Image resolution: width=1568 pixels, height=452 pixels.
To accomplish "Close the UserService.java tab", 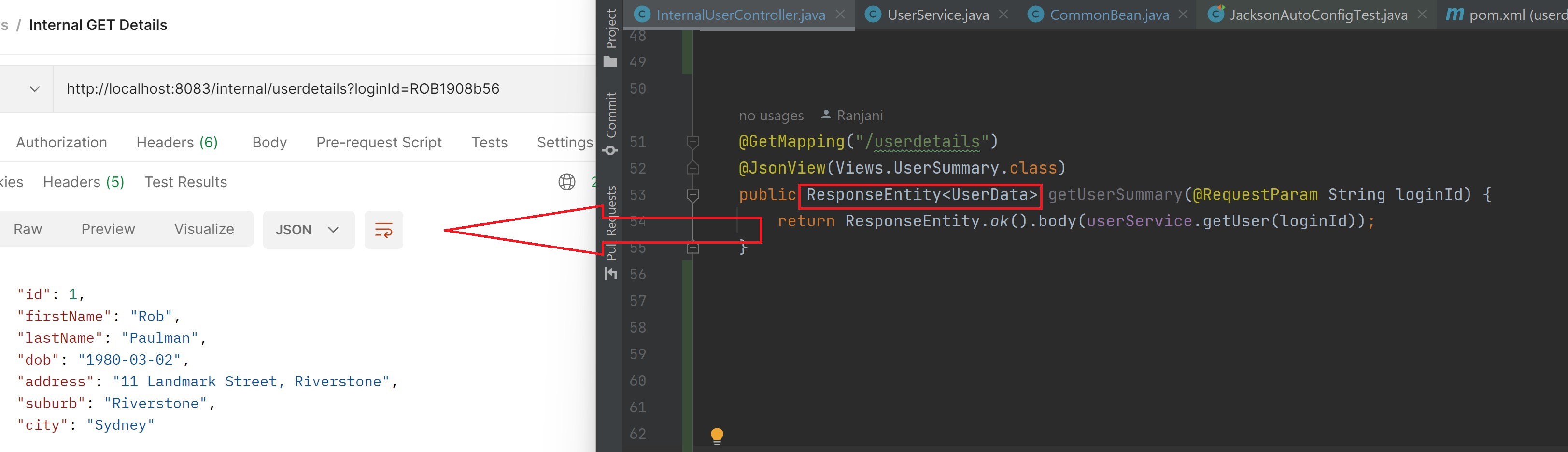I will 1003,14.
